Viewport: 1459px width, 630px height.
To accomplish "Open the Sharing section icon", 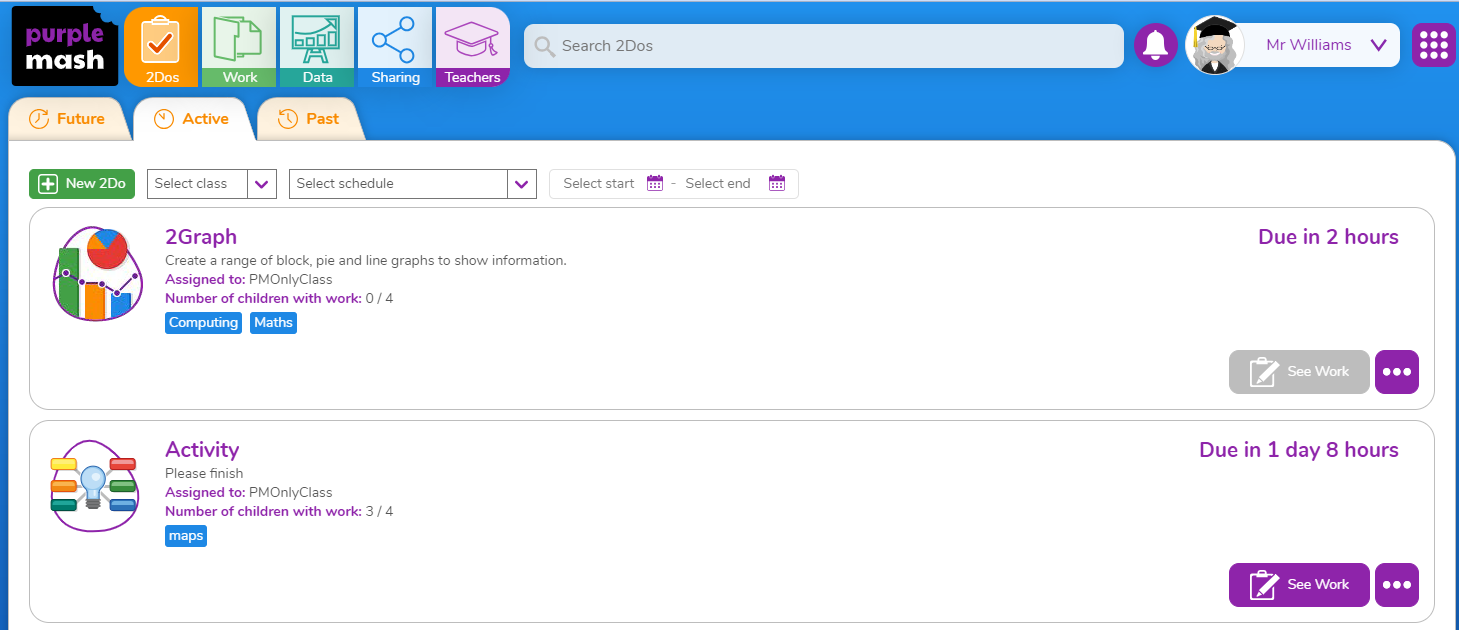I will [395, 47].
